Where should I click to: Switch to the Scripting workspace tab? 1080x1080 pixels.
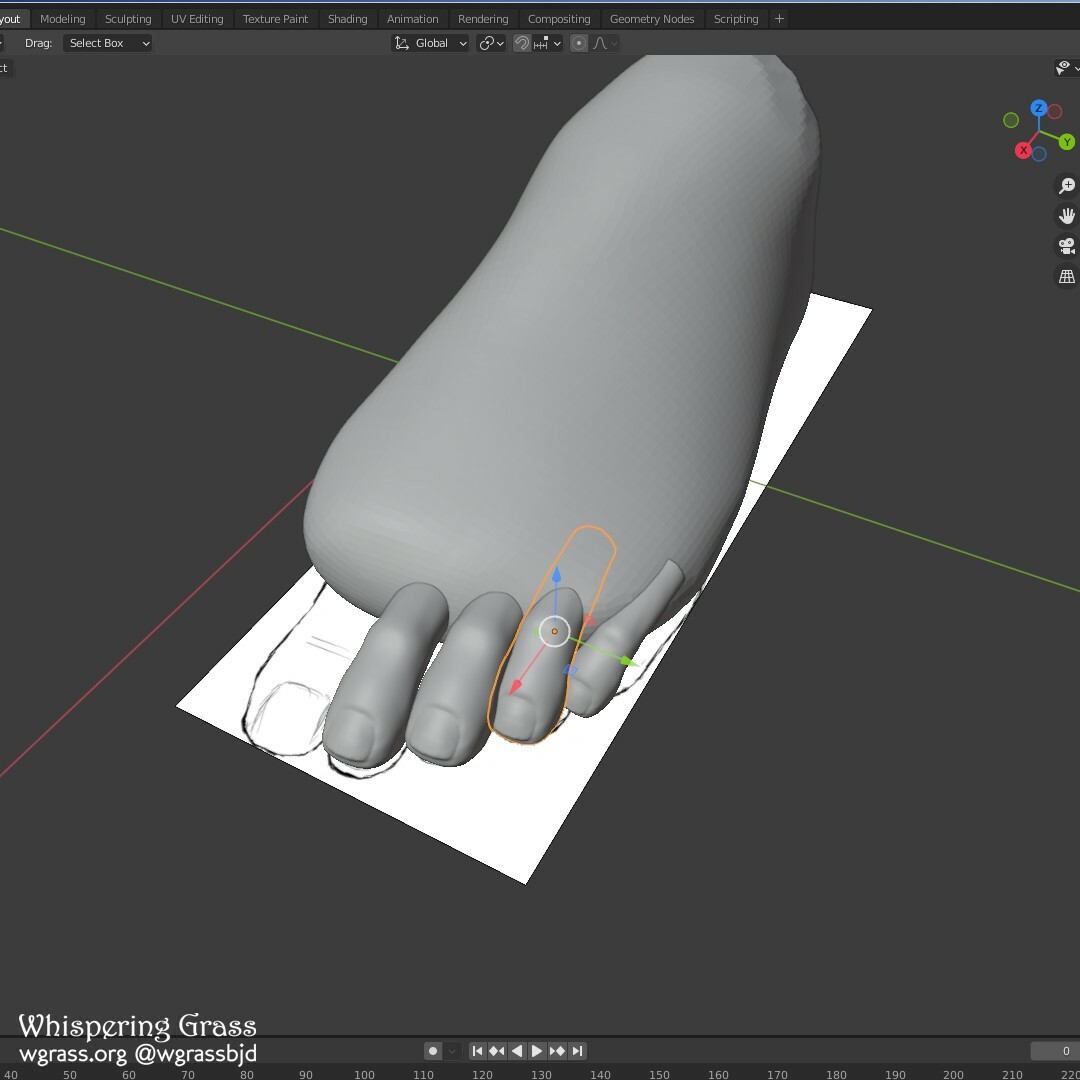click(x=736, y=19)
